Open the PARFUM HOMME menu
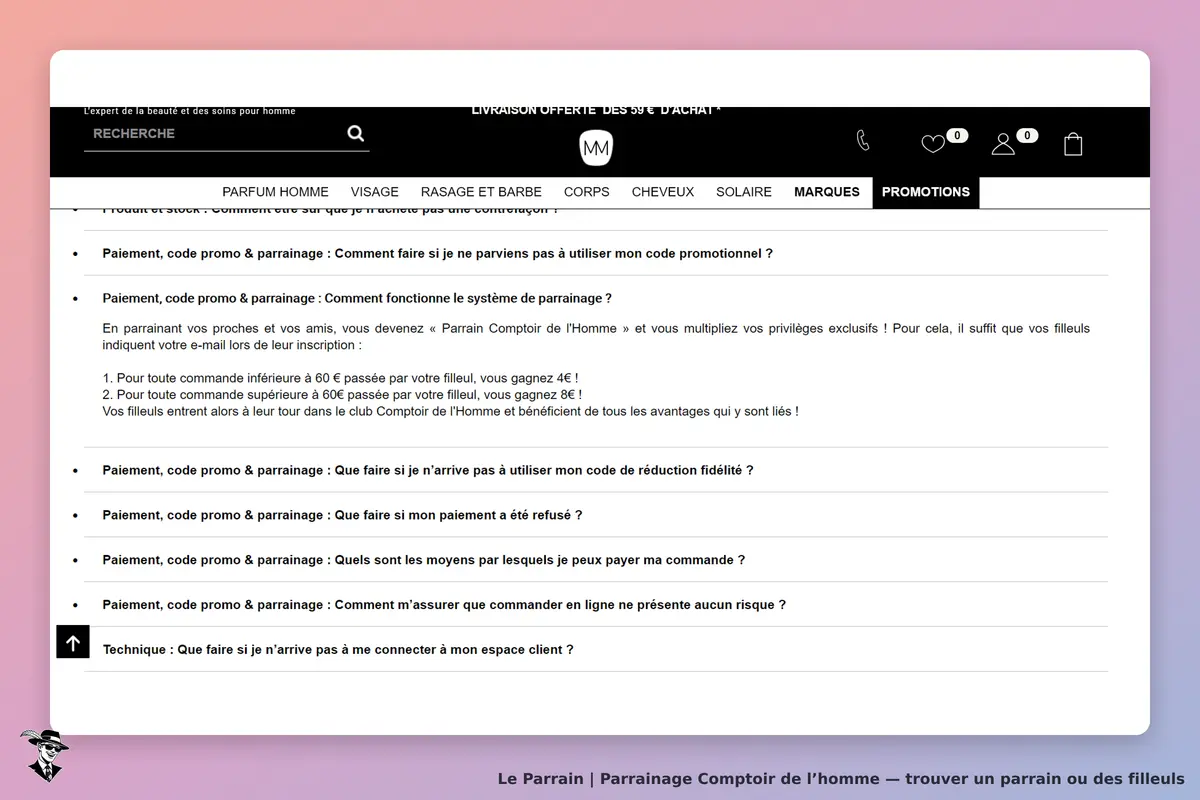 (275, 192)
